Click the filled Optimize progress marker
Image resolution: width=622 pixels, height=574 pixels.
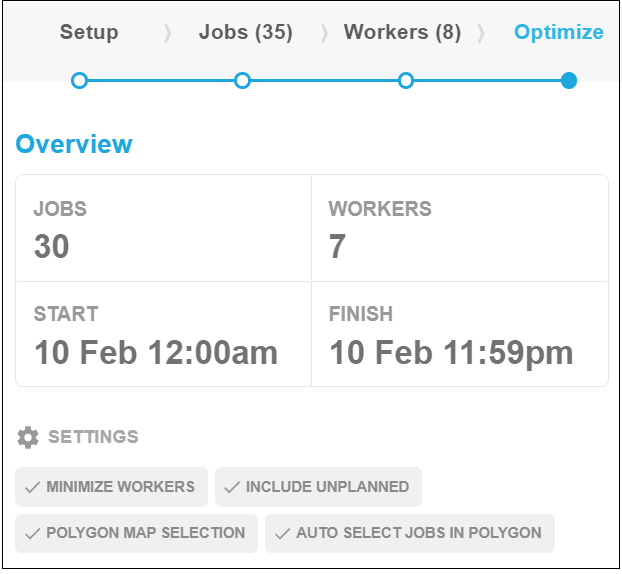pos(569,81)
